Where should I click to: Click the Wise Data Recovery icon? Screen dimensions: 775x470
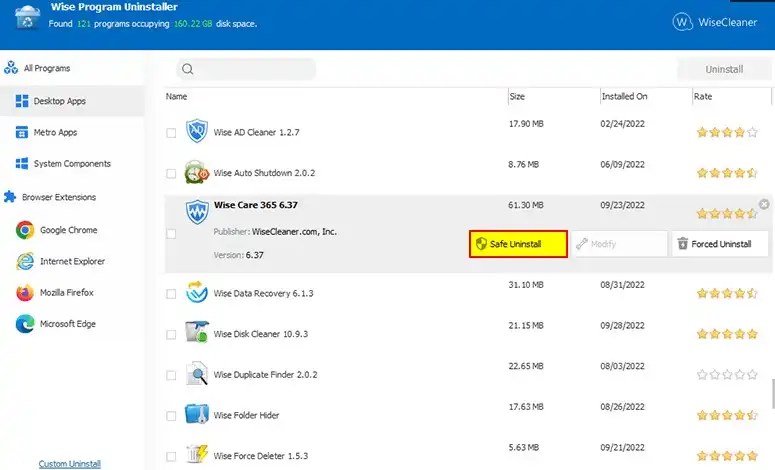(x=197, y=292)
